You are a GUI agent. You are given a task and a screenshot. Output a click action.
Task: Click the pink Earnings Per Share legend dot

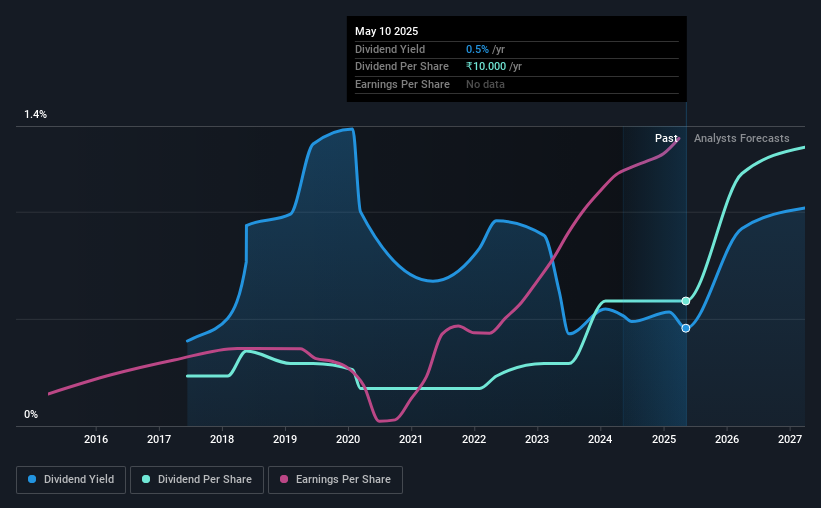click(x=284, y=479)
